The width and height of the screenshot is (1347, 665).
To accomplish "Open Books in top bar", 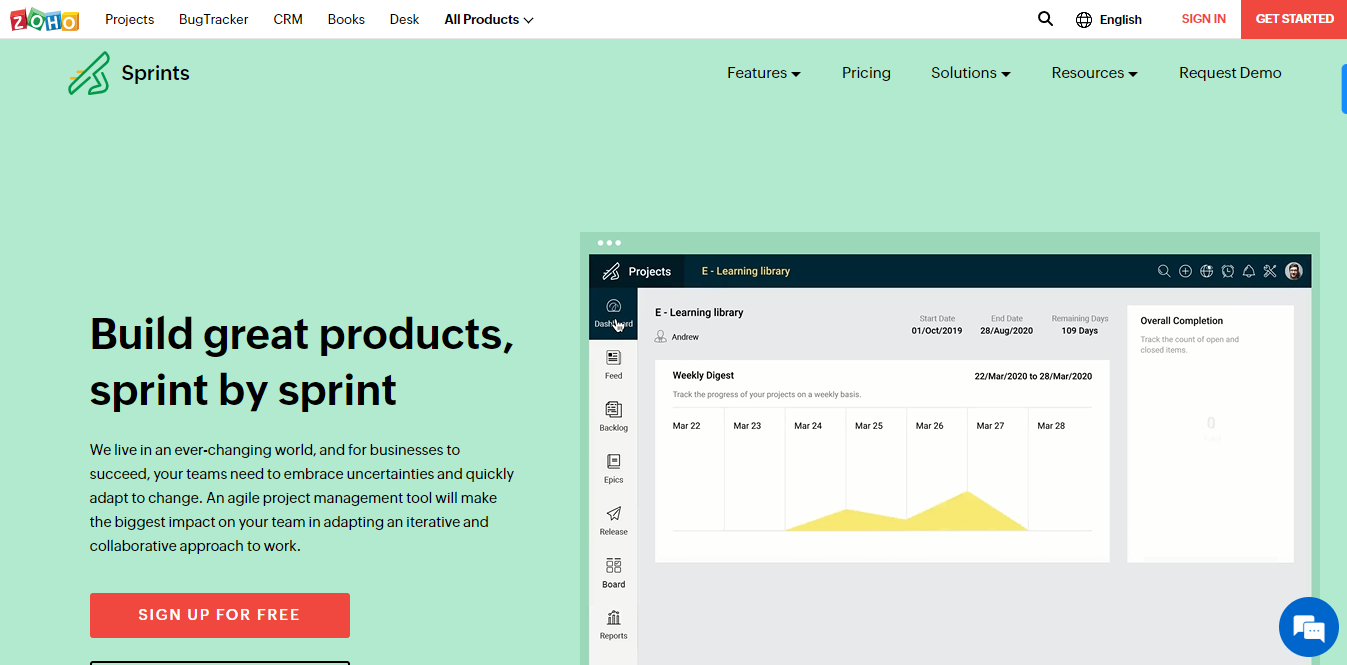I will click(346, 19).
